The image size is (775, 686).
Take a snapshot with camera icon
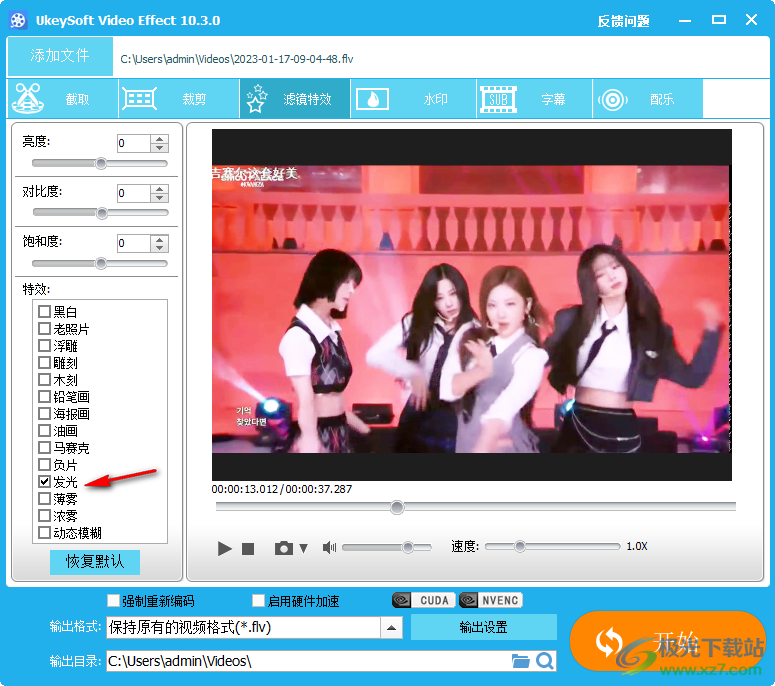click(284, 548)
